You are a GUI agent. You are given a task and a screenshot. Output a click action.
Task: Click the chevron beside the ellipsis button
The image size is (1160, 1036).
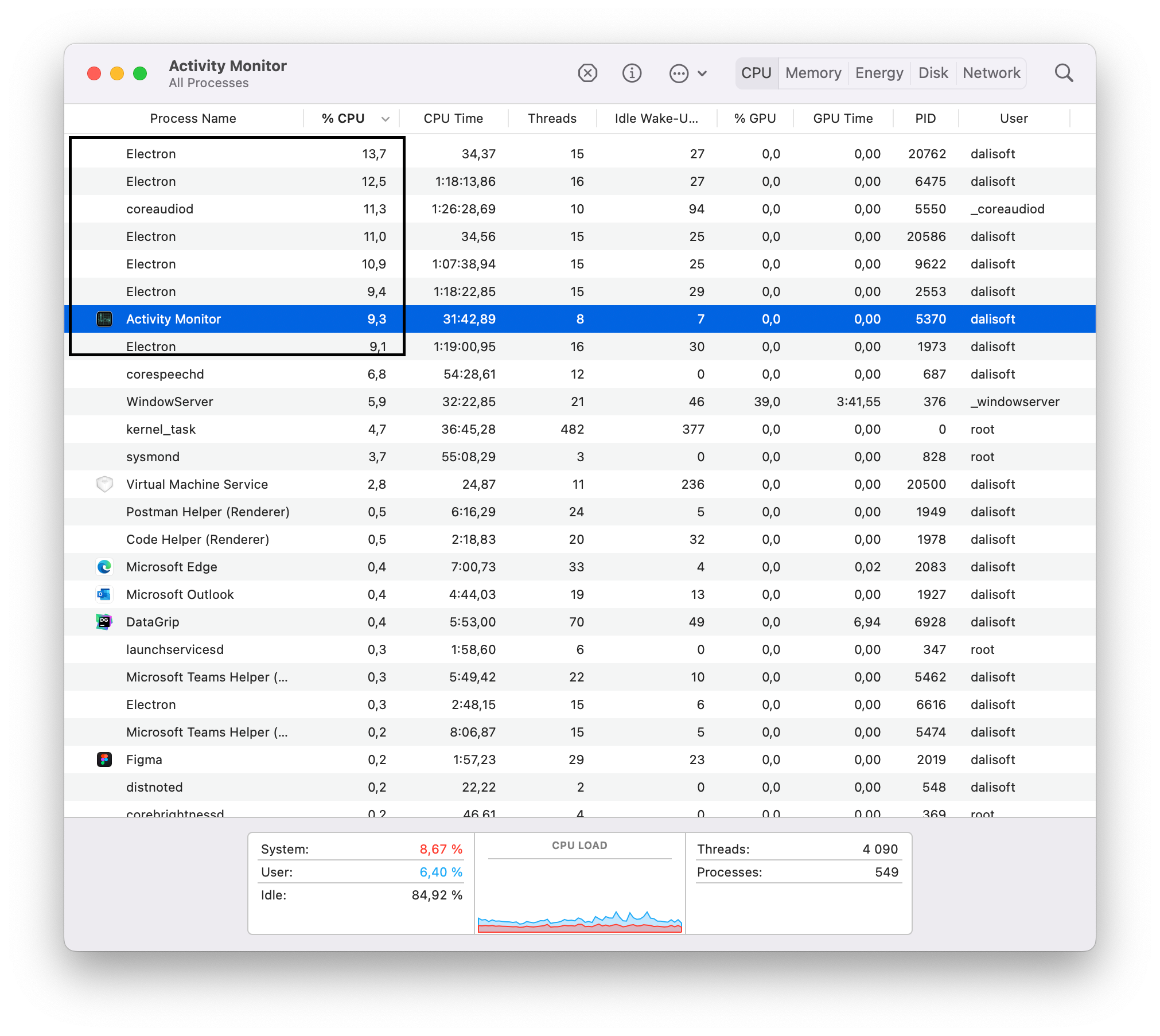click(702, 73)
